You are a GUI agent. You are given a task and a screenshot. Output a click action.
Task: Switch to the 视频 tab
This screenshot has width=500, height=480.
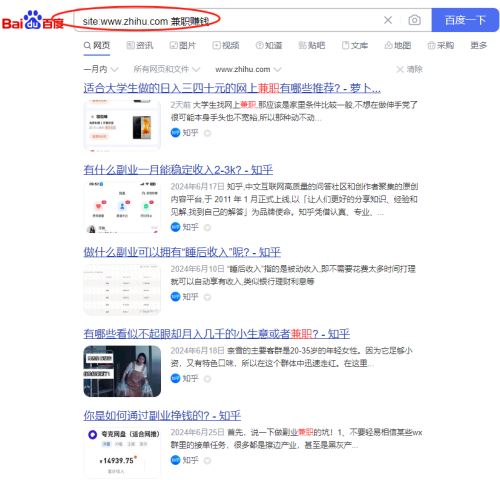click(x=226, y=45)
